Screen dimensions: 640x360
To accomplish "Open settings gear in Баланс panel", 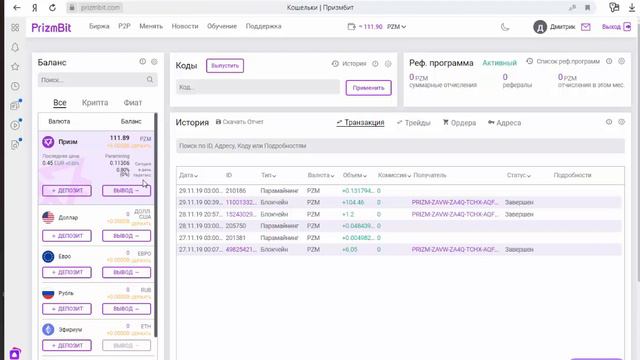I will pyautogui.click(x=154, y=62).
